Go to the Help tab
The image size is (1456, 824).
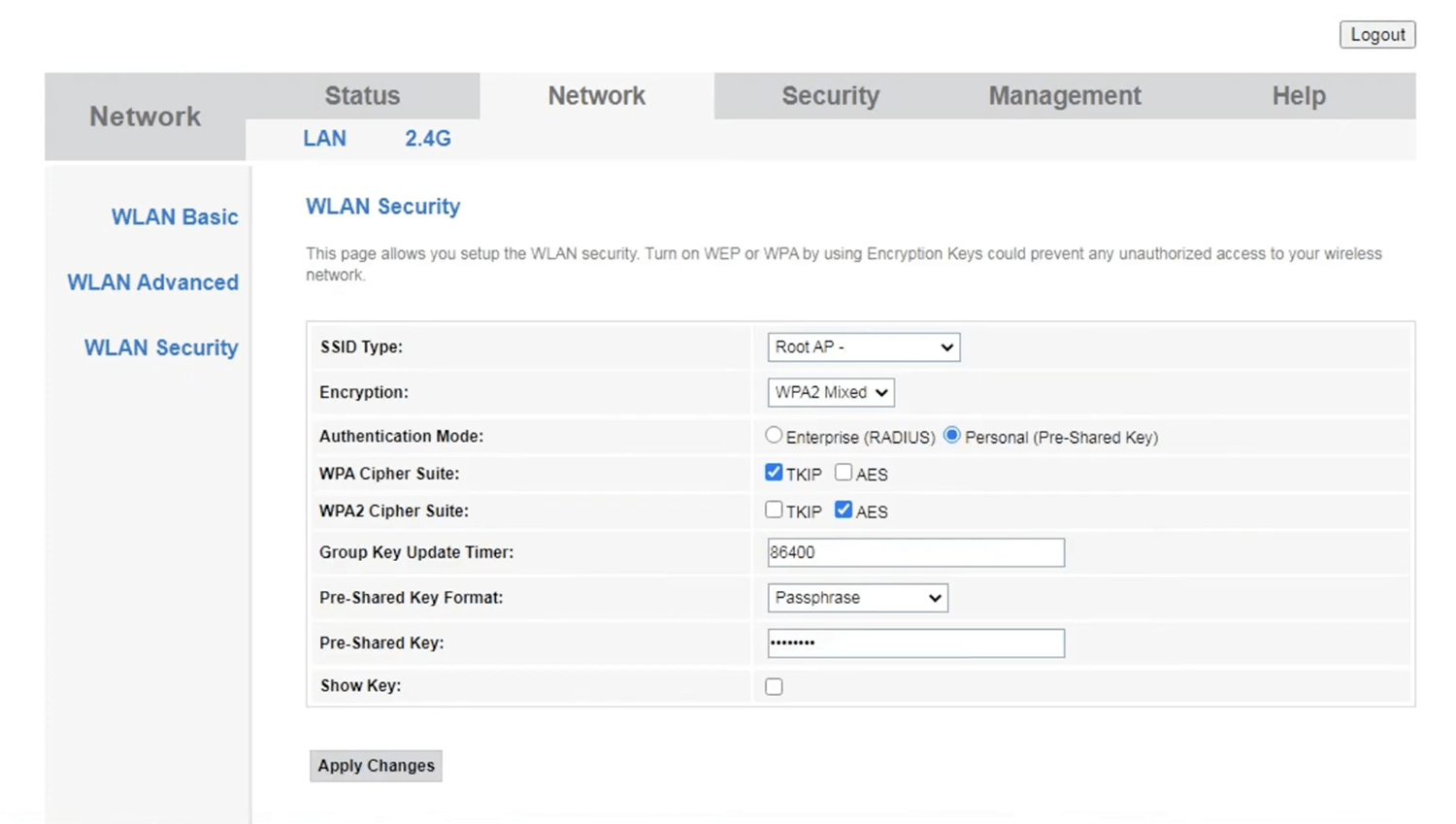pyautogui.click(x=1298, y=96)
